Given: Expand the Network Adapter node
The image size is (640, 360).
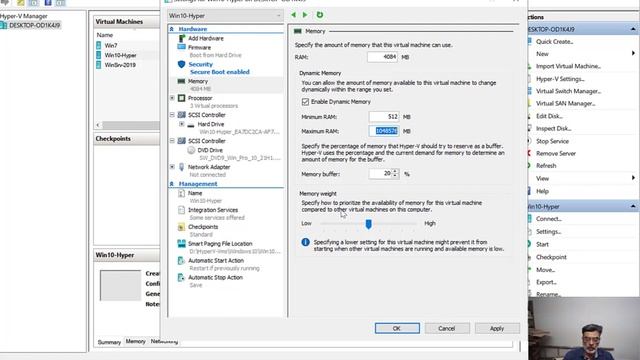Looking at the screenshot, I should pos(172,167).
